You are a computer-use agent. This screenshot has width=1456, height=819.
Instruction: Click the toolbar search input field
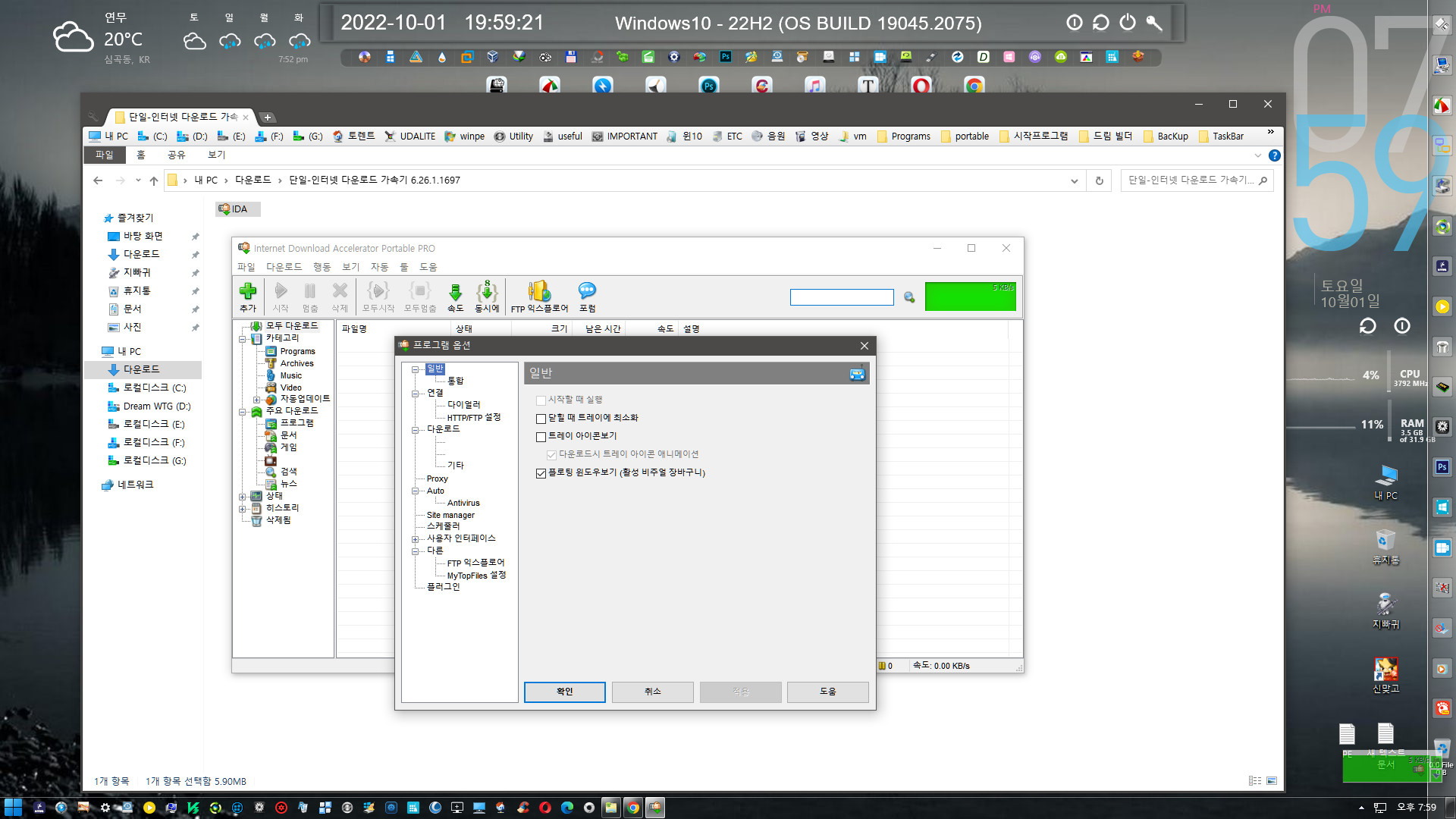[x=842, y=297]
